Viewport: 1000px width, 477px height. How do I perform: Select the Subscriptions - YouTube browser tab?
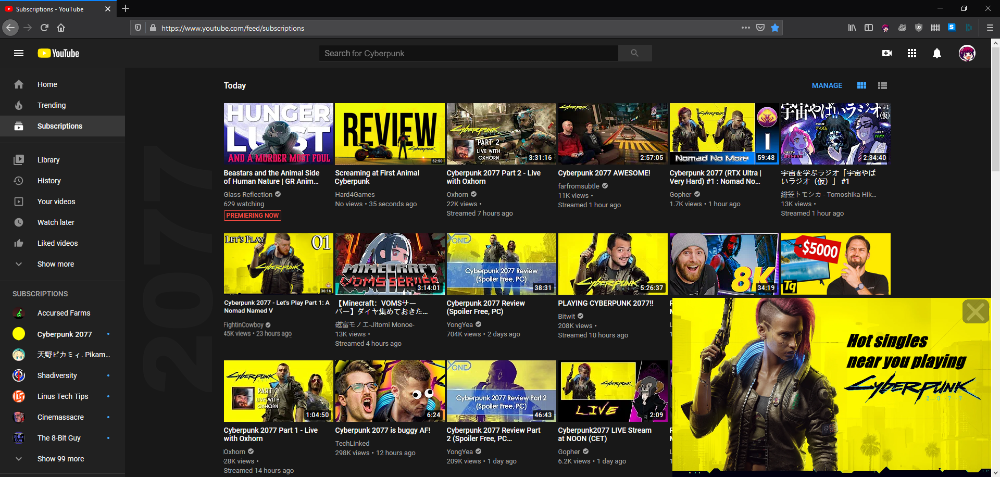click(x=59, y=9)
